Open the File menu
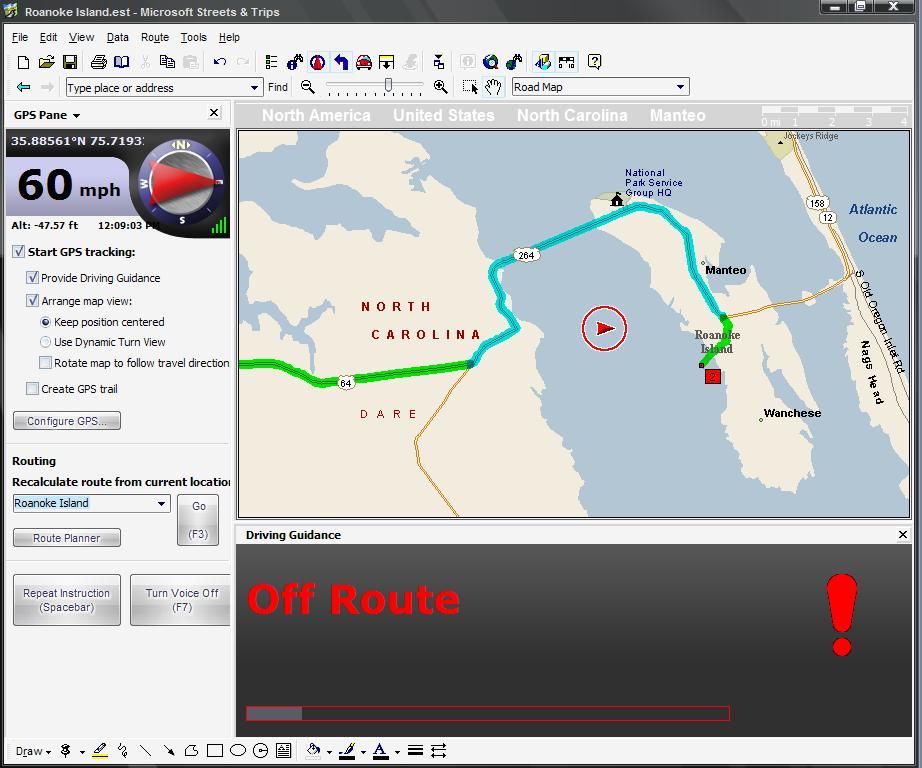 [x=20, y=37]
